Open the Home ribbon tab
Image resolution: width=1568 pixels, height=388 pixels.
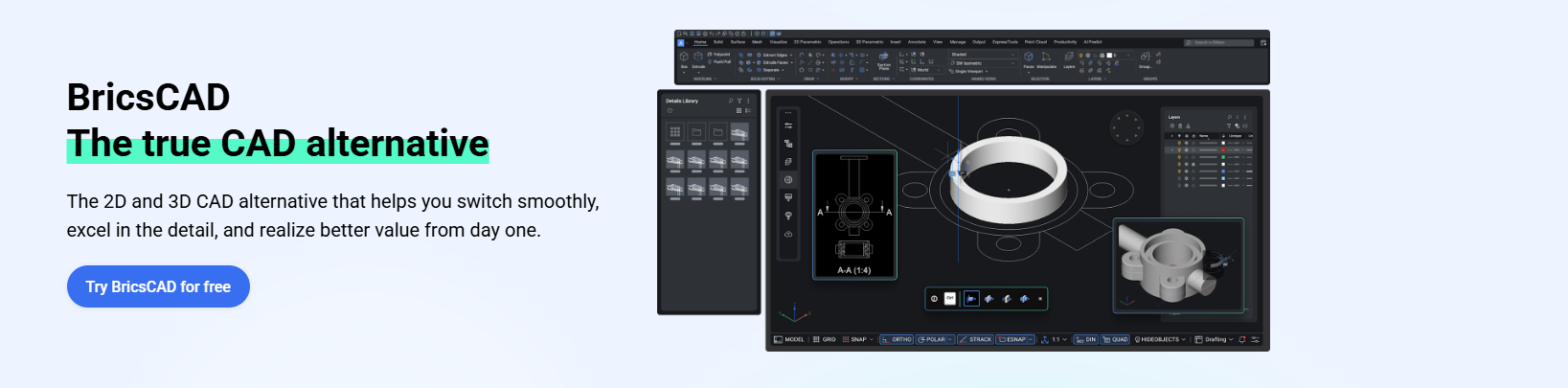[700, 42]
